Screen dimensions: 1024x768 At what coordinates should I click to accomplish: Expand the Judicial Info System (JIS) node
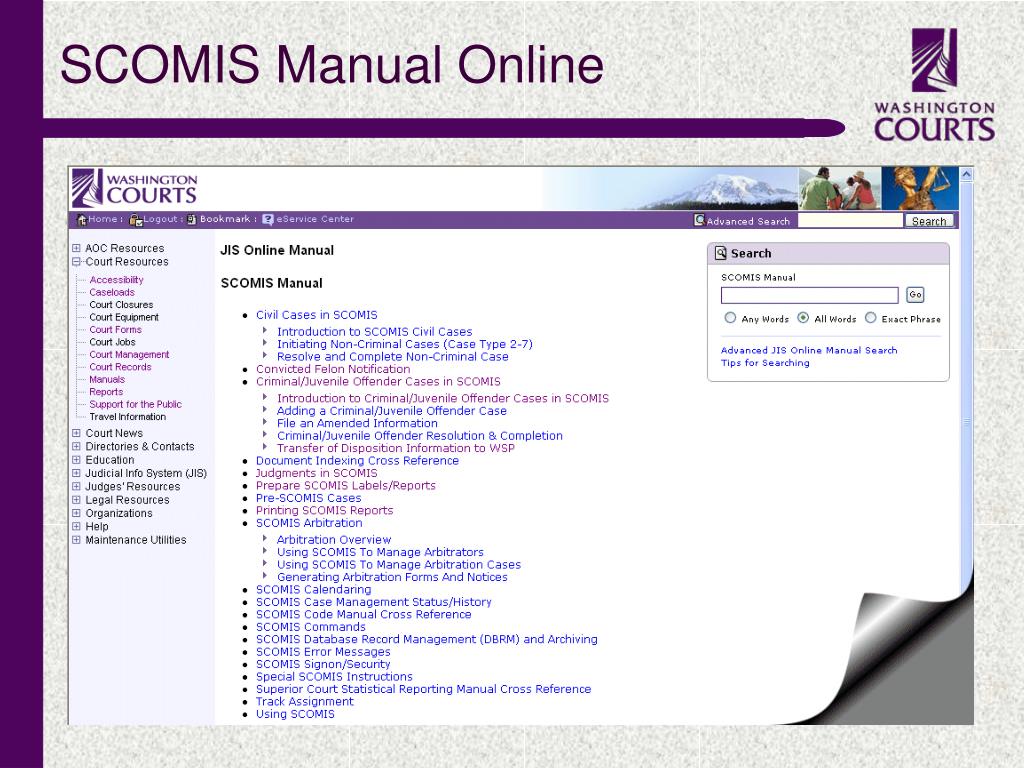[x=76, y=473]
